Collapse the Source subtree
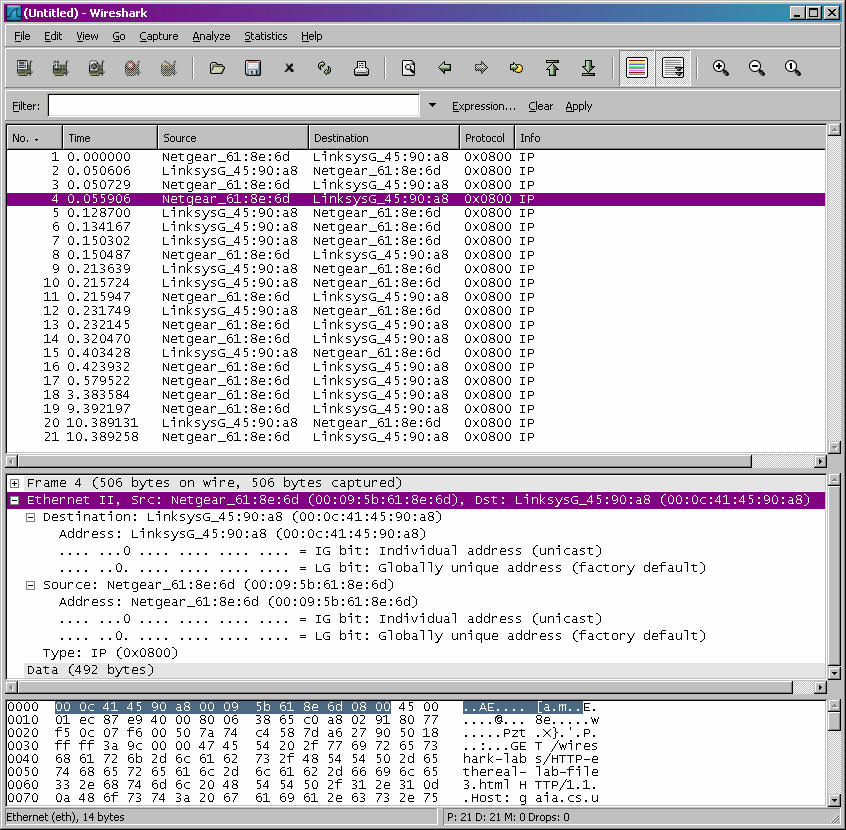The image size is (846, 830). (x=31, y=585)
